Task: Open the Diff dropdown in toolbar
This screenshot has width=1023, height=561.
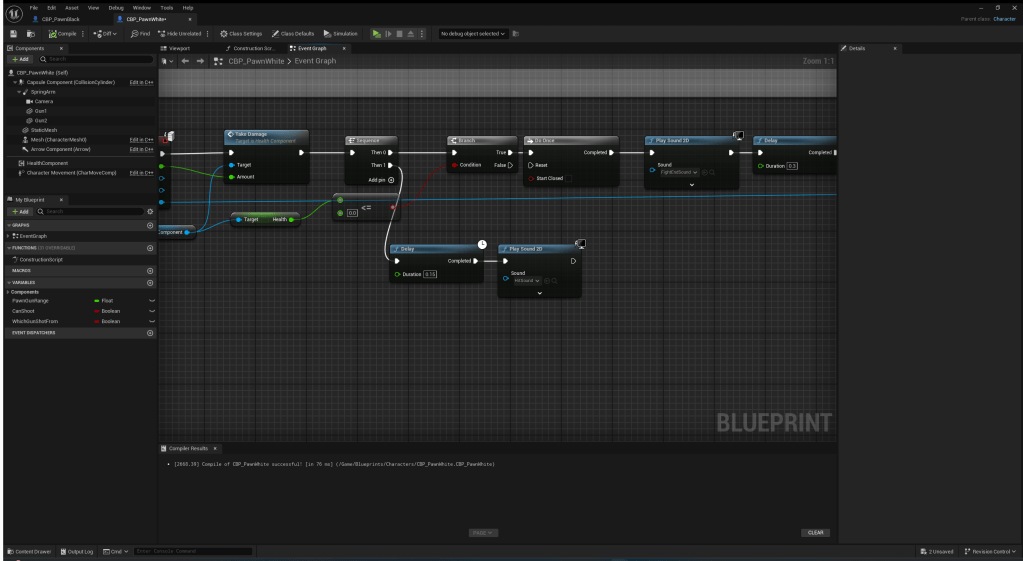Action: (106, 33)
